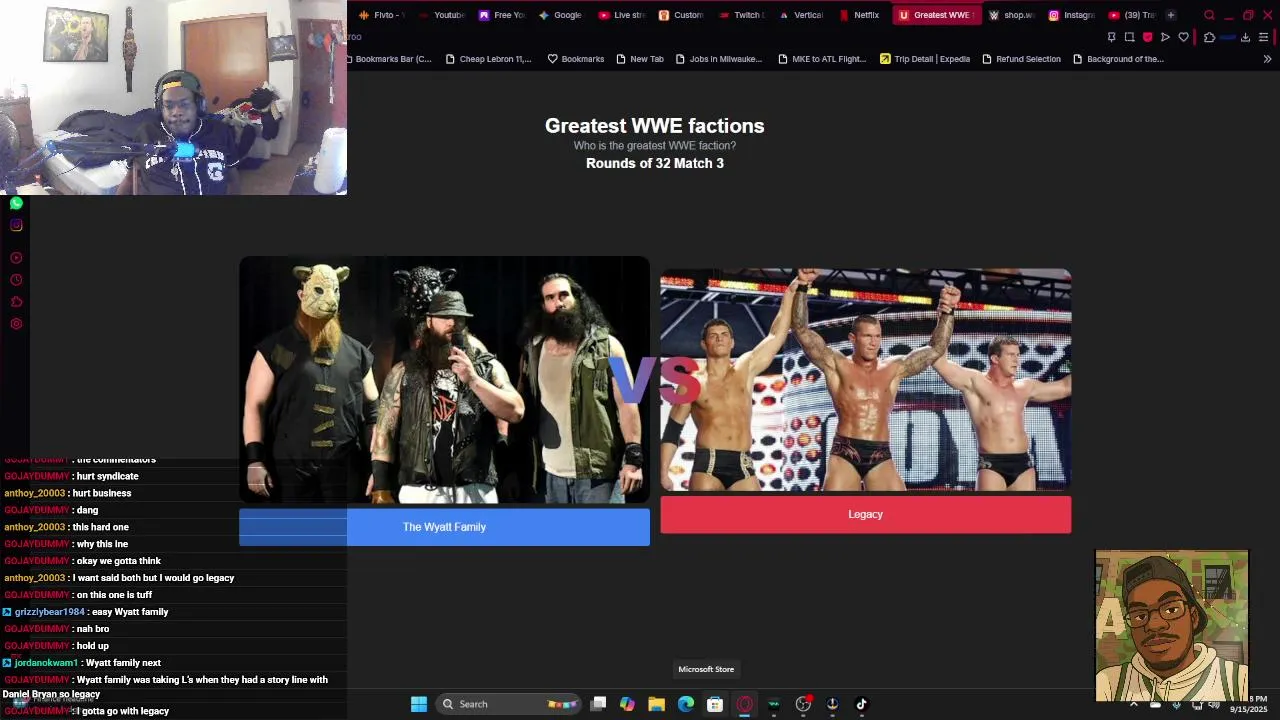The image size is (1280, 720).
Task: Click the red ad blocker shield icon
Action: point(1147,37)
